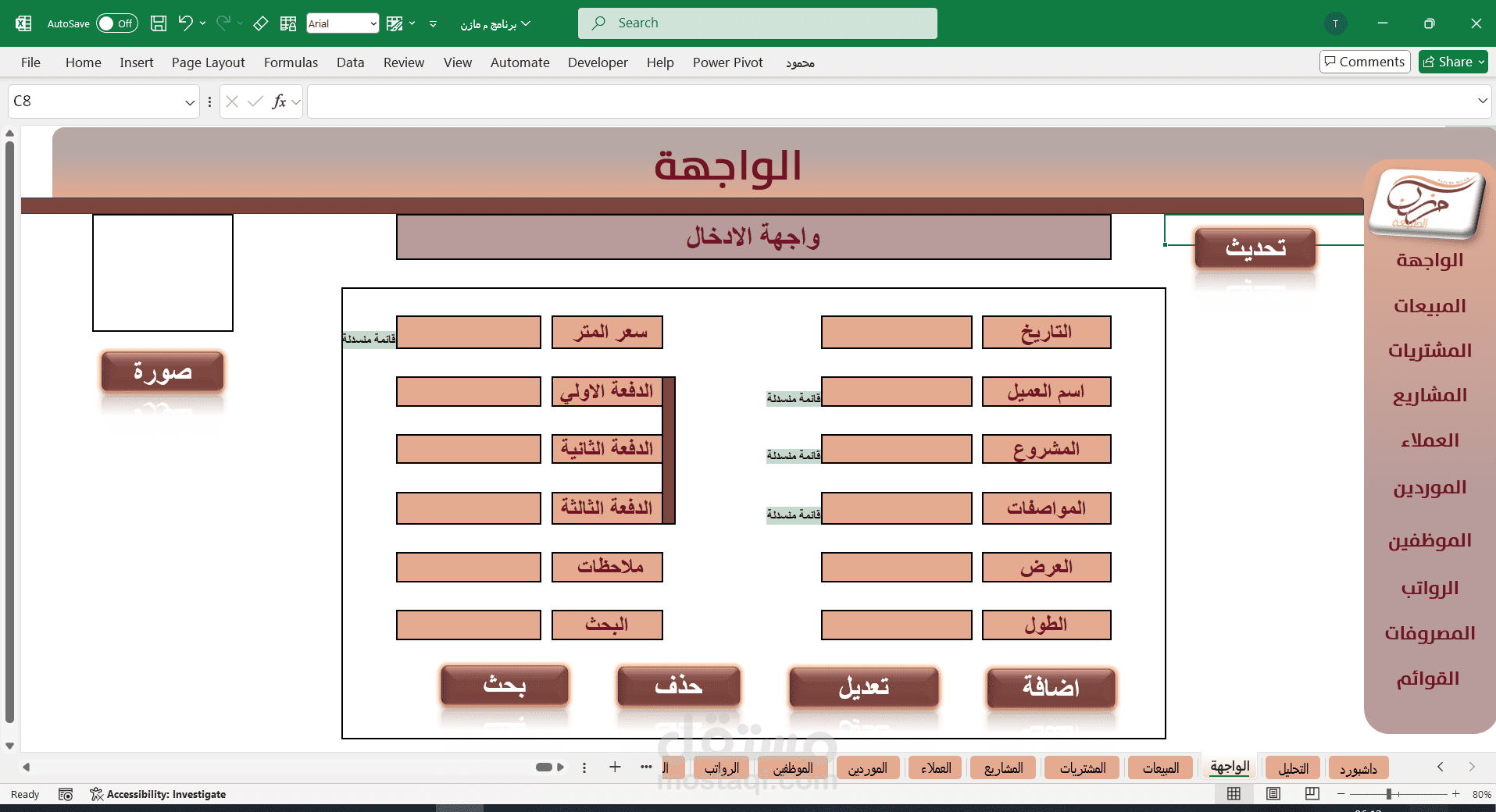Open the Comments button

pyautogui.click(x=1364, y=62)
